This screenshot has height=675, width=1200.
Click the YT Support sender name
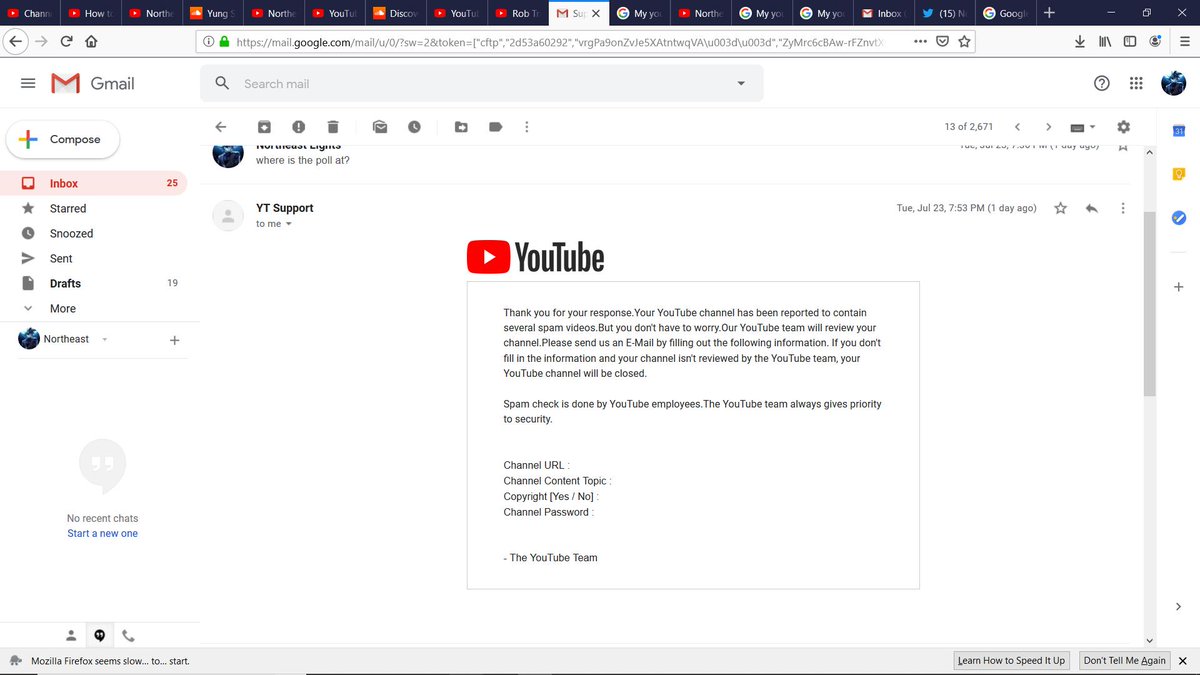coord(285,208)
